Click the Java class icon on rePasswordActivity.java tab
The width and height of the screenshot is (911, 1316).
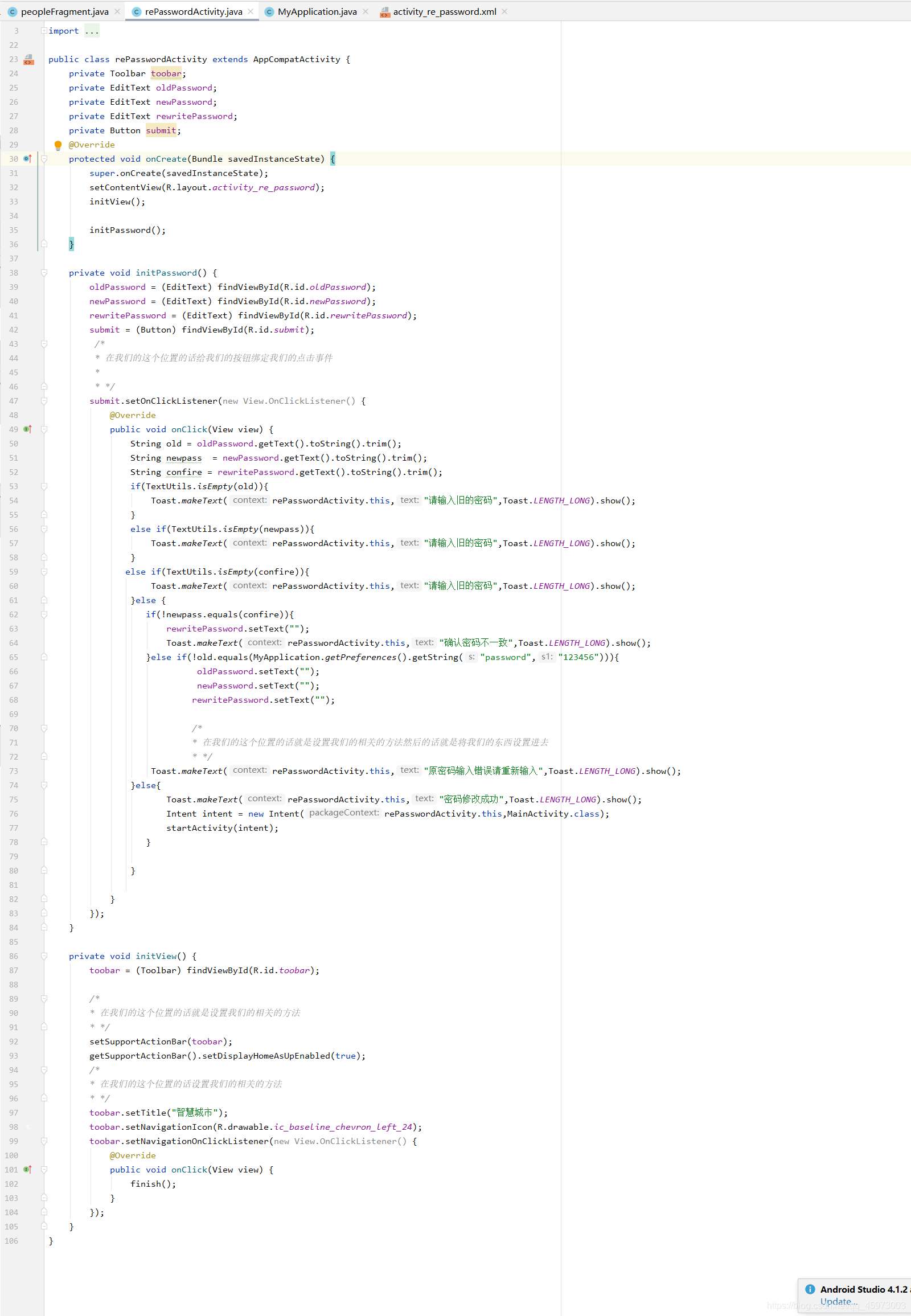coord(137,11)
